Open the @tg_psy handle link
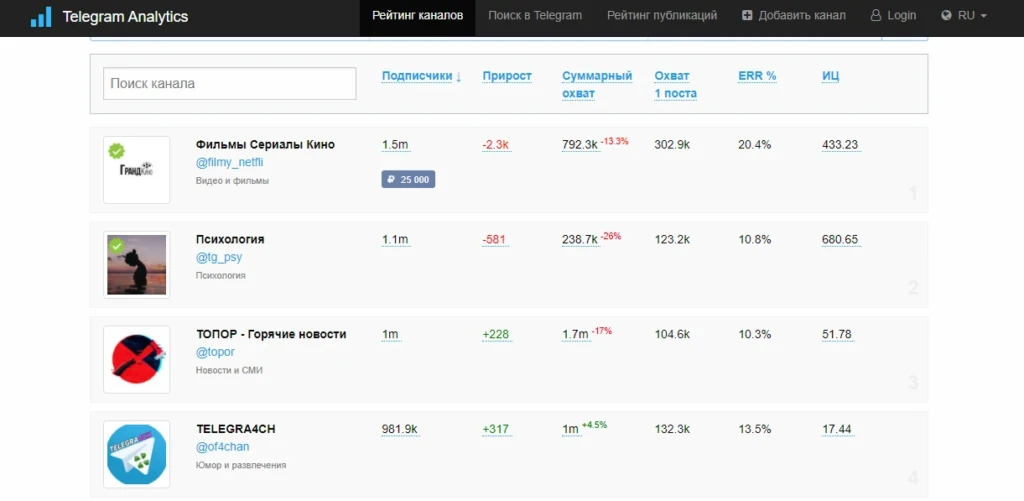 (219, 257)
